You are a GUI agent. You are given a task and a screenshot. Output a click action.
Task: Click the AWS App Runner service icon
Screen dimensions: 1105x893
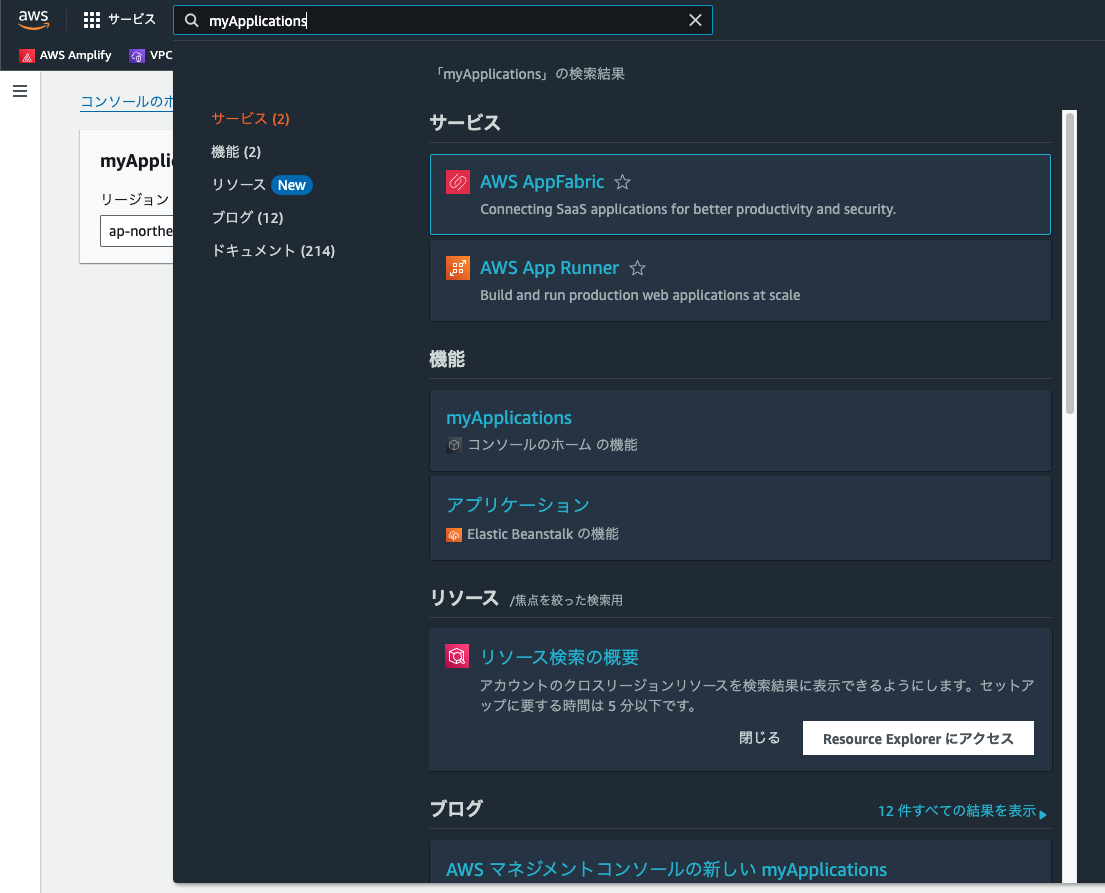457,268
